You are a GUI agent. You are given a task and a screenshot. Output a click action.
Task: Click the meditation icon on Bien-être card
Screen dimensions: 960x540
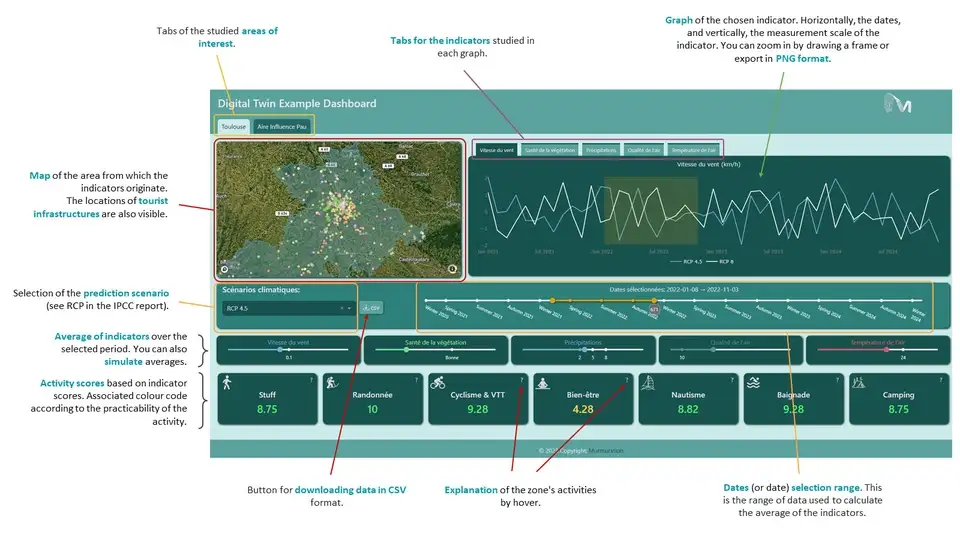tap(543, 382)
